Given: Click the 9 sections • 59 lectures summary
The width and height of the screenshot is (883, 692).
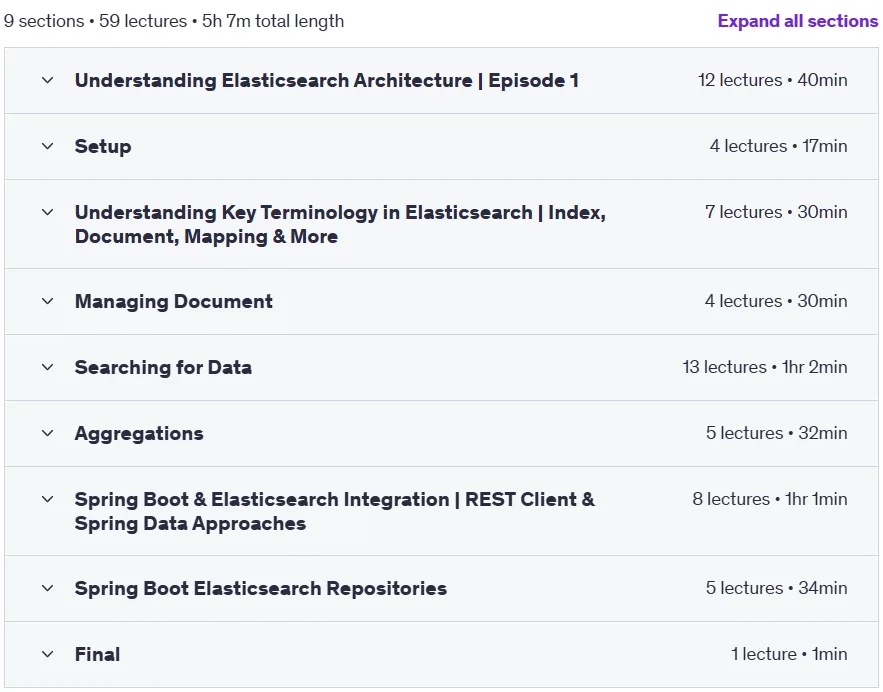Looking at the screenshot, I should 173,21.
